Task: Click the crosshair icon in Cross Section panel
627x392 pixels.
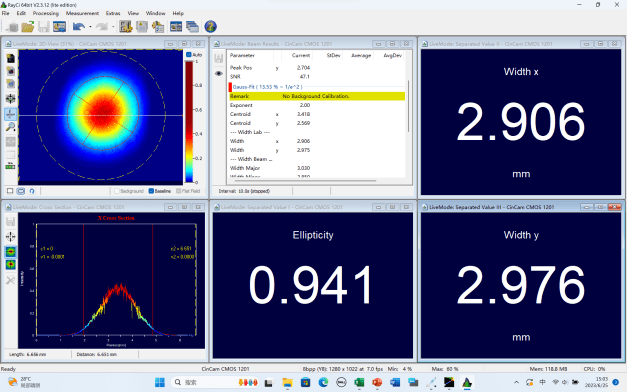Action: [11, 237]
